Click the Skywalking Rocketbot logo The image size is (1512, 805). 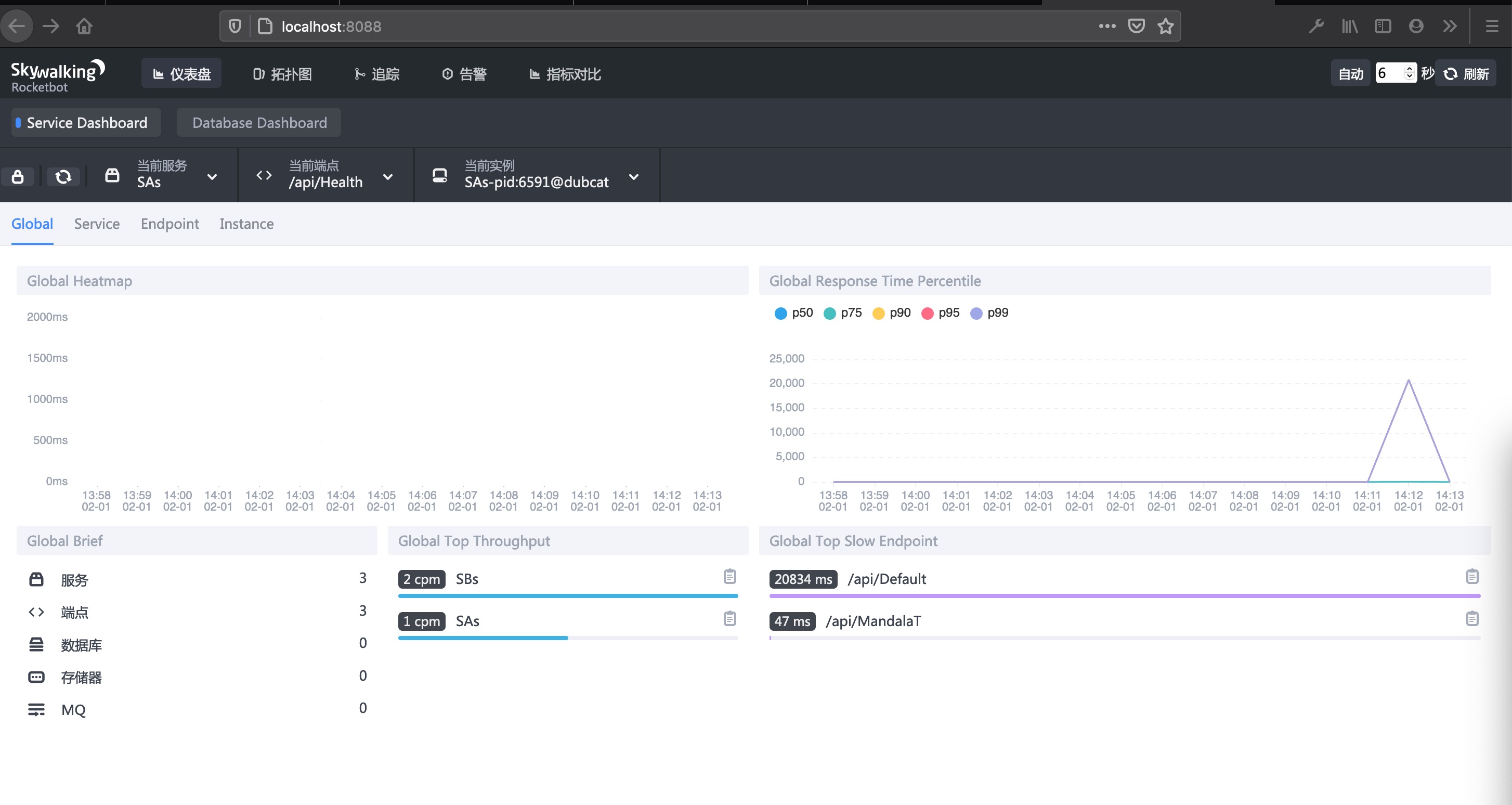point(58,76)
